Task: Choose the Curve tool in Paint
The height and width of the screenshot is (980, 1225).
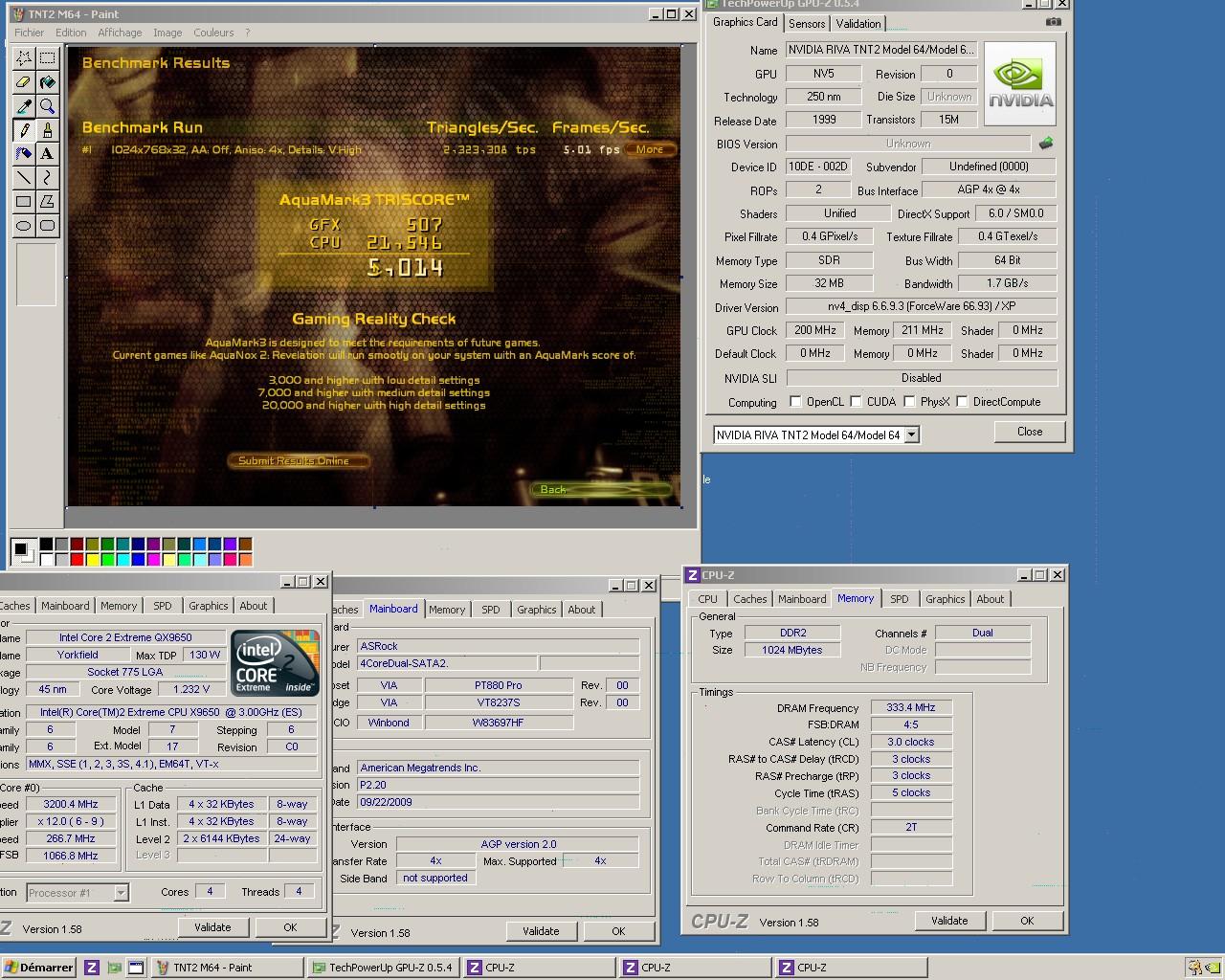Action: (x=47, y=177)
